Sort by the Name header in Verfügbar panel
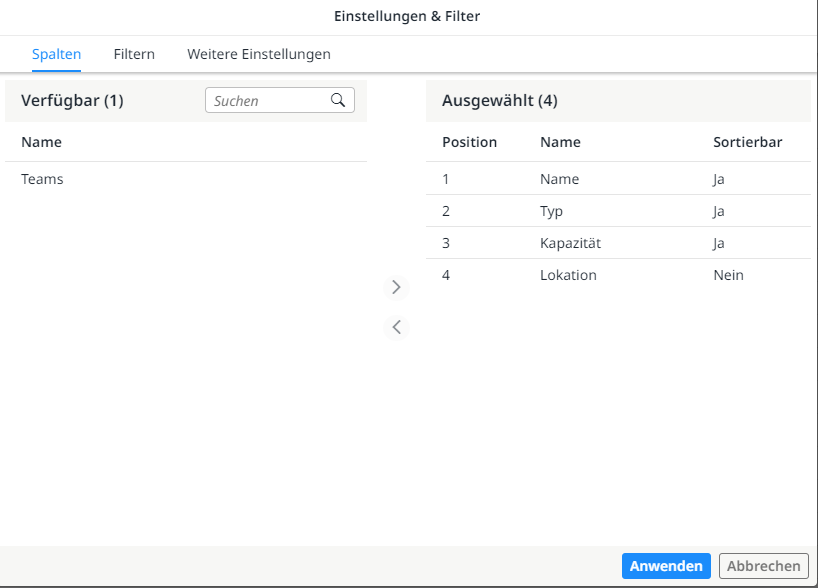This screenshot has height=588, width=818. (41, 143)
